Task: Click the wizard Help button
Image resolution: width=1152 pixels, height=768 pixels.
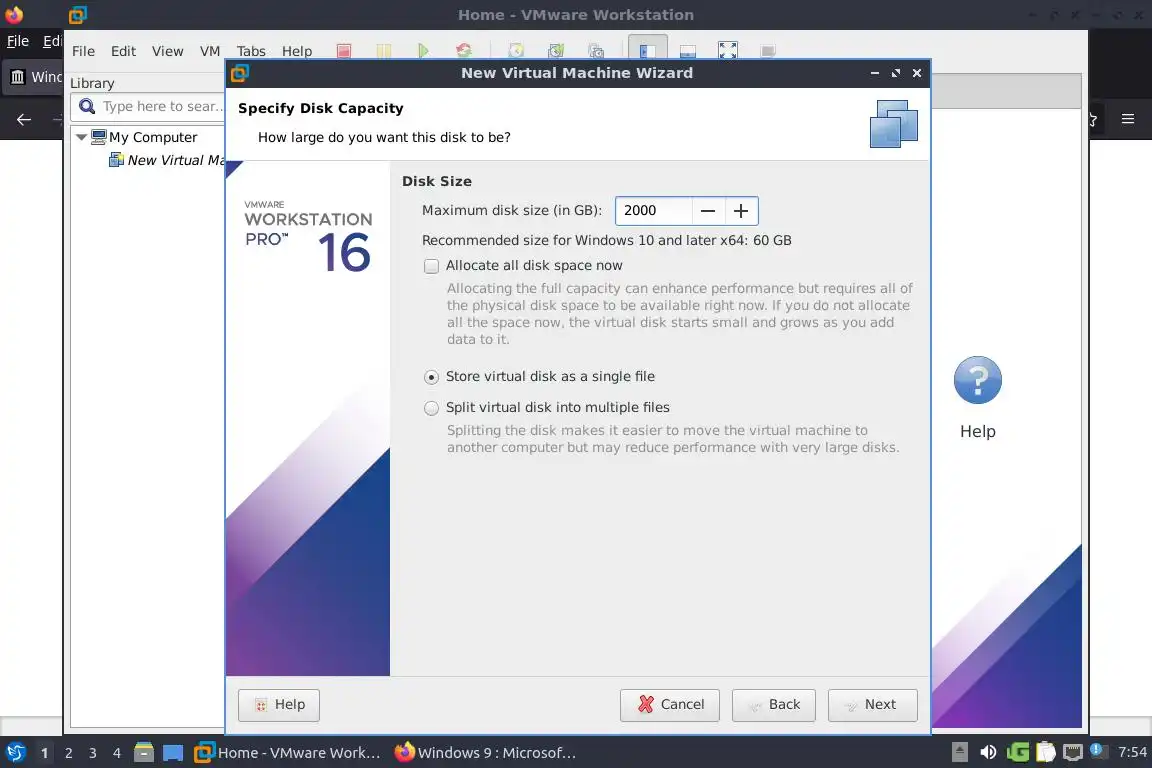Action: click(x=278, y=706)
